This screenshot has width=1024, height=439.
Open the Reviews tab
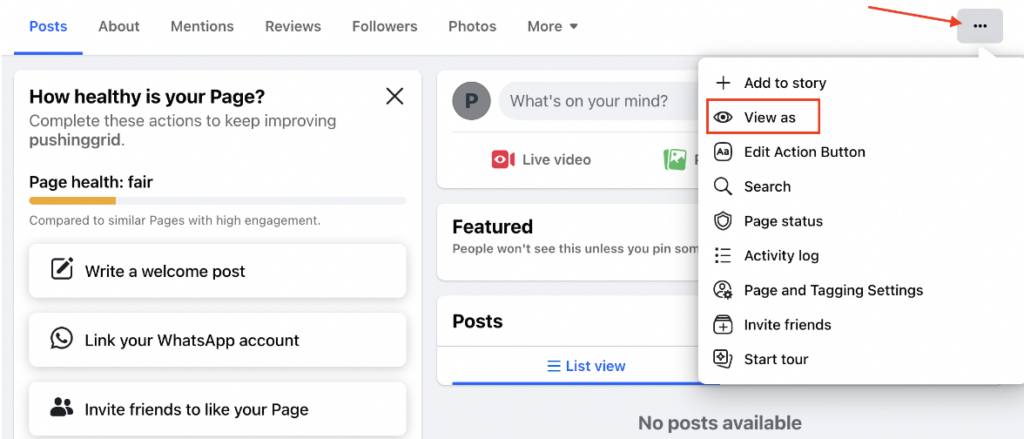293,26
